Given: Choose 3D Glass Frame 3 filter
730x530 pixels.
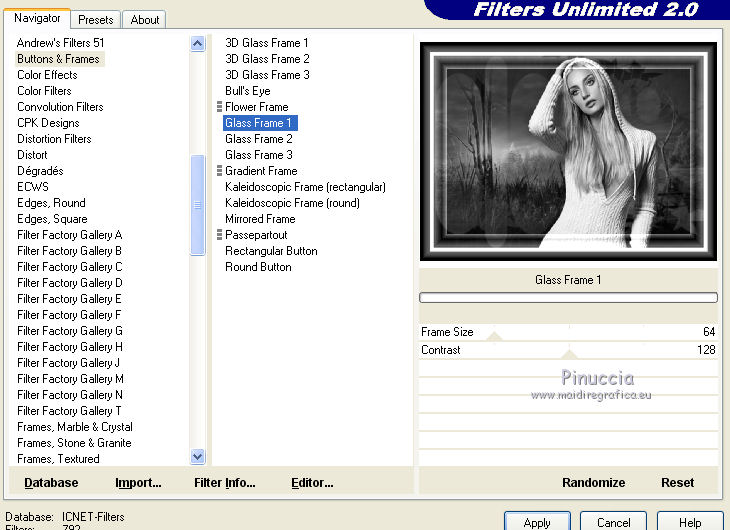Looking at the screenshot, I should (x=267, y=75).
